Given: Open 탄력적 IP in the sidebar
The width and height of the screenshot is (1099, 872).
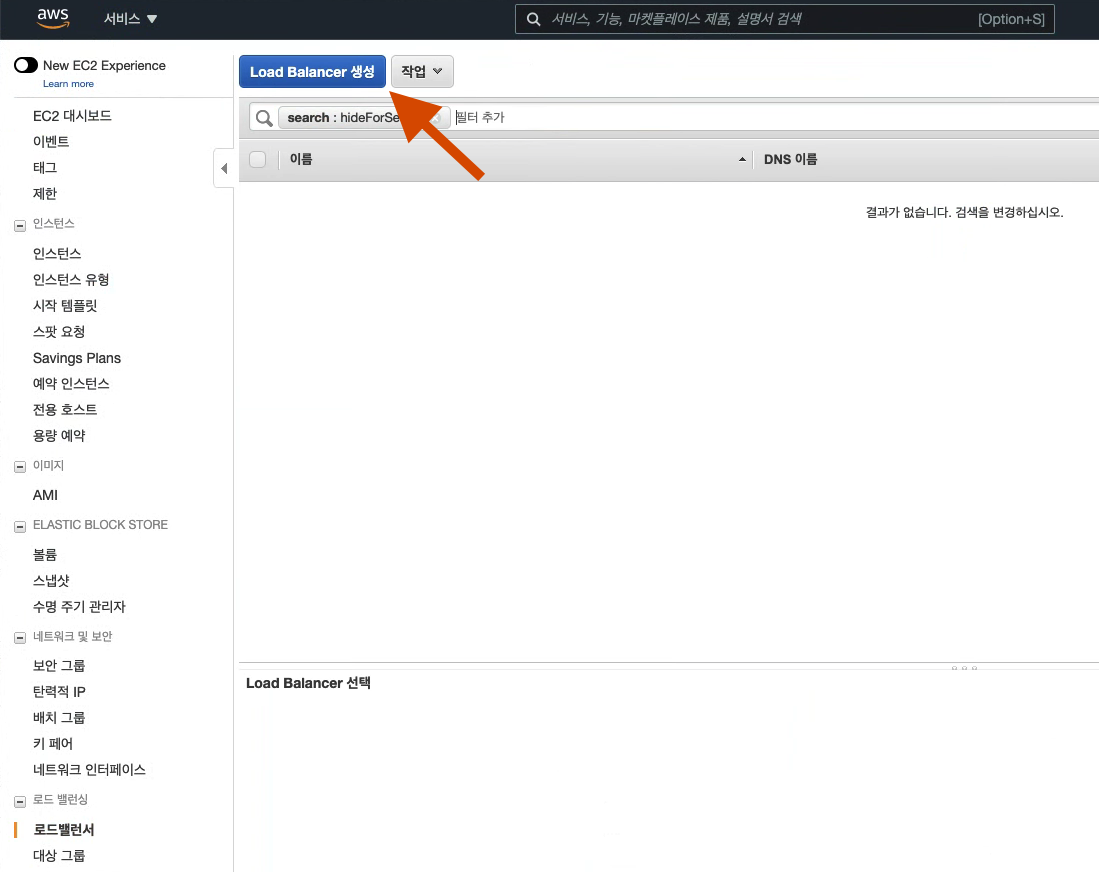Looking at the screenshot, I should pyautogui.click(x=59, y=691).
